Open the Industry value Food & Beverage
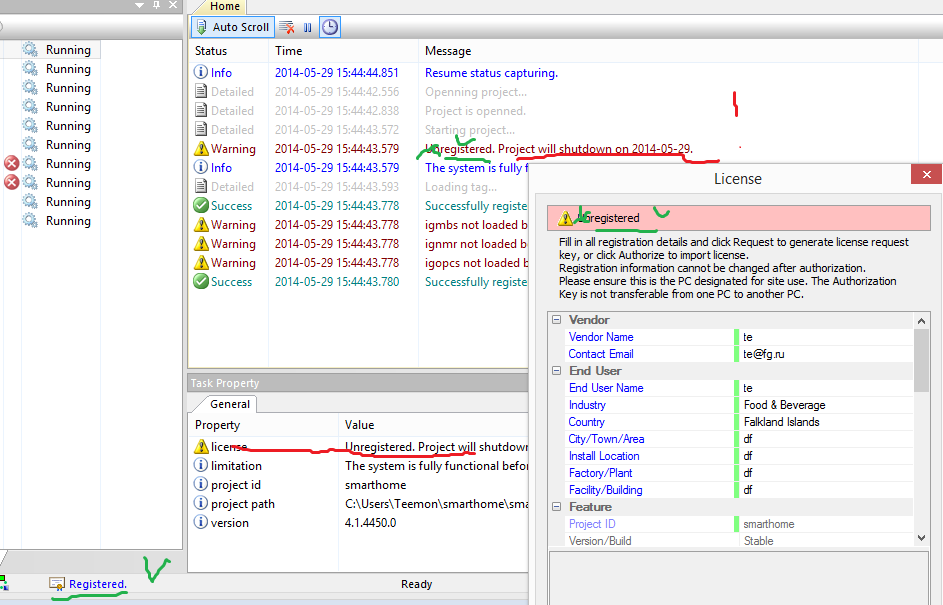 click(x=826, y=405)
